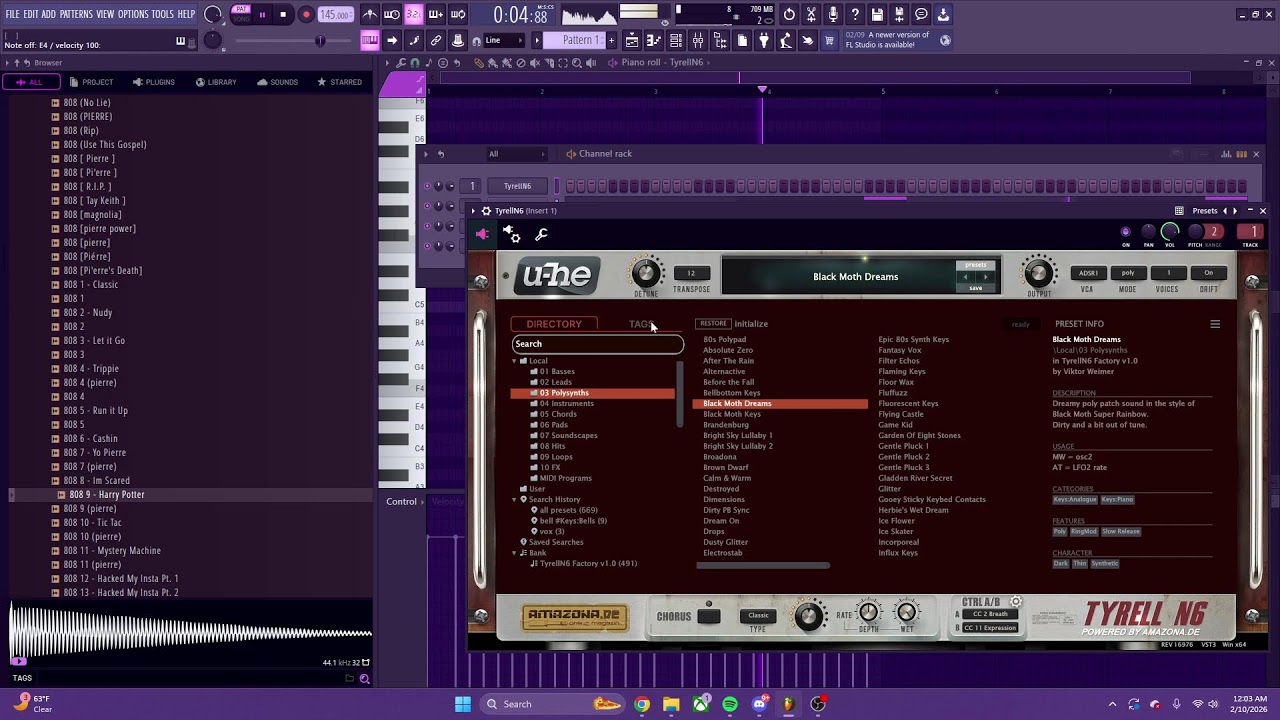Open Google Chrome from the taskbar
The image size is (1280, 720).
click(x=642, y=704)
